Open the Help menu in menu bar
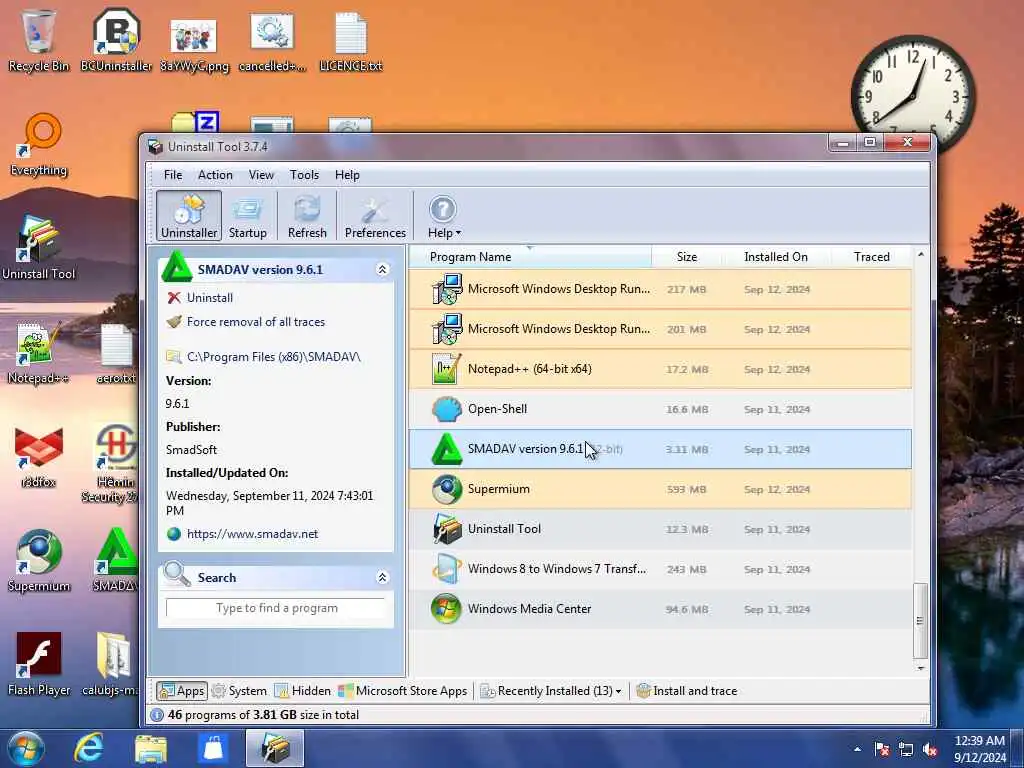 point(347,175)
